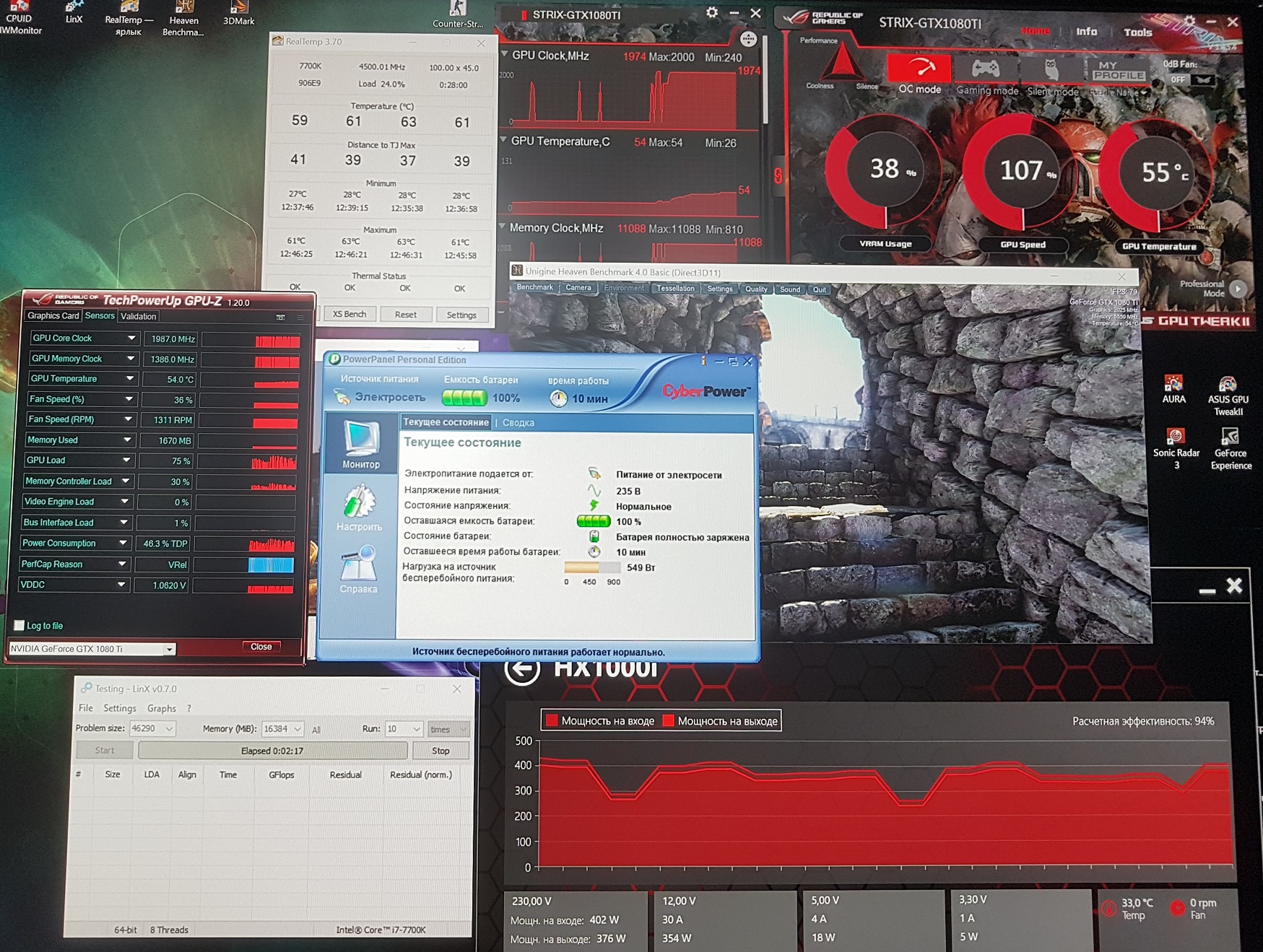Screen dimensions: 1263x952
Task: Click the Quit button in Heaven Benchmark
Action: [x=819, y=289]
